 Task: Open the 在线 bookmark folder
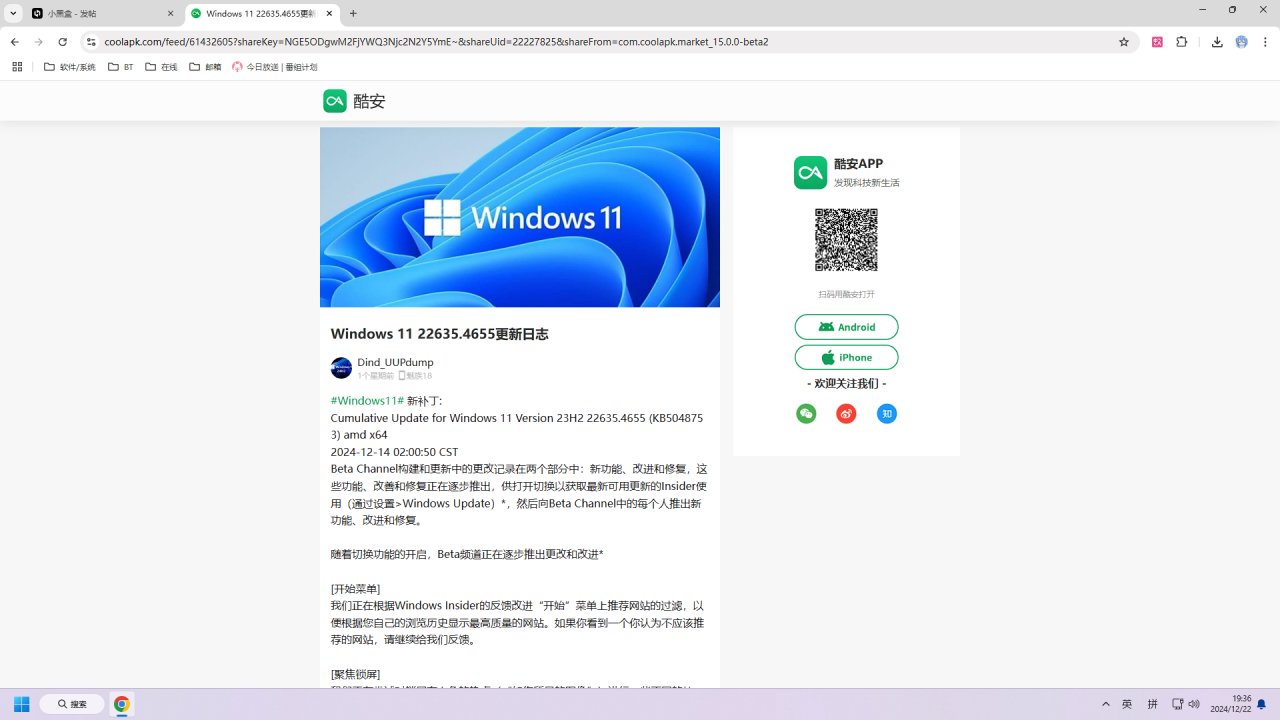click(162, 67)
